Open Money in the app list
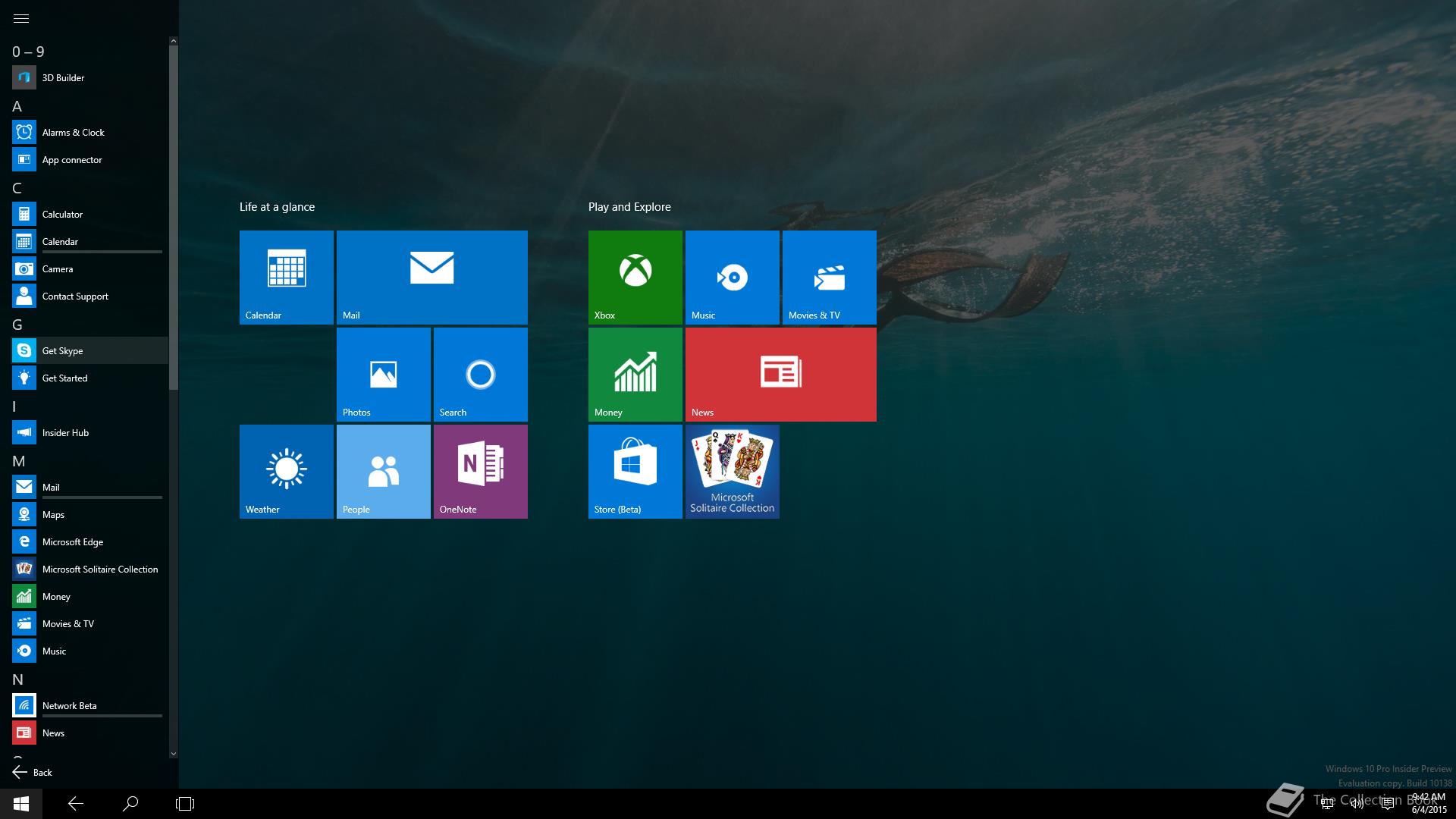This screenshot has width=1456, height=819. (89, 596)
